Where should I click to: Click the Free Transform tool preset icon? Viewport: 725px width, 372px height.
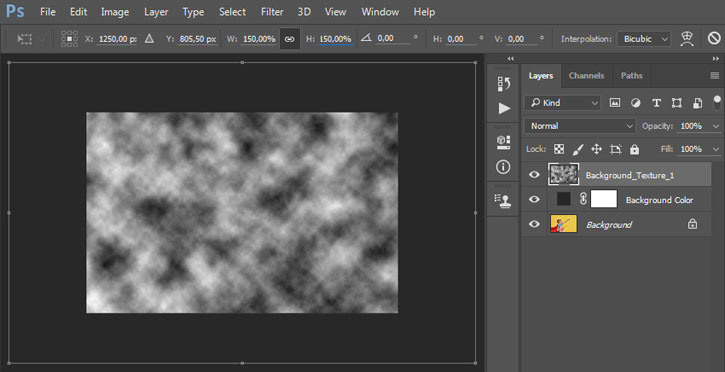pos(25,39)
